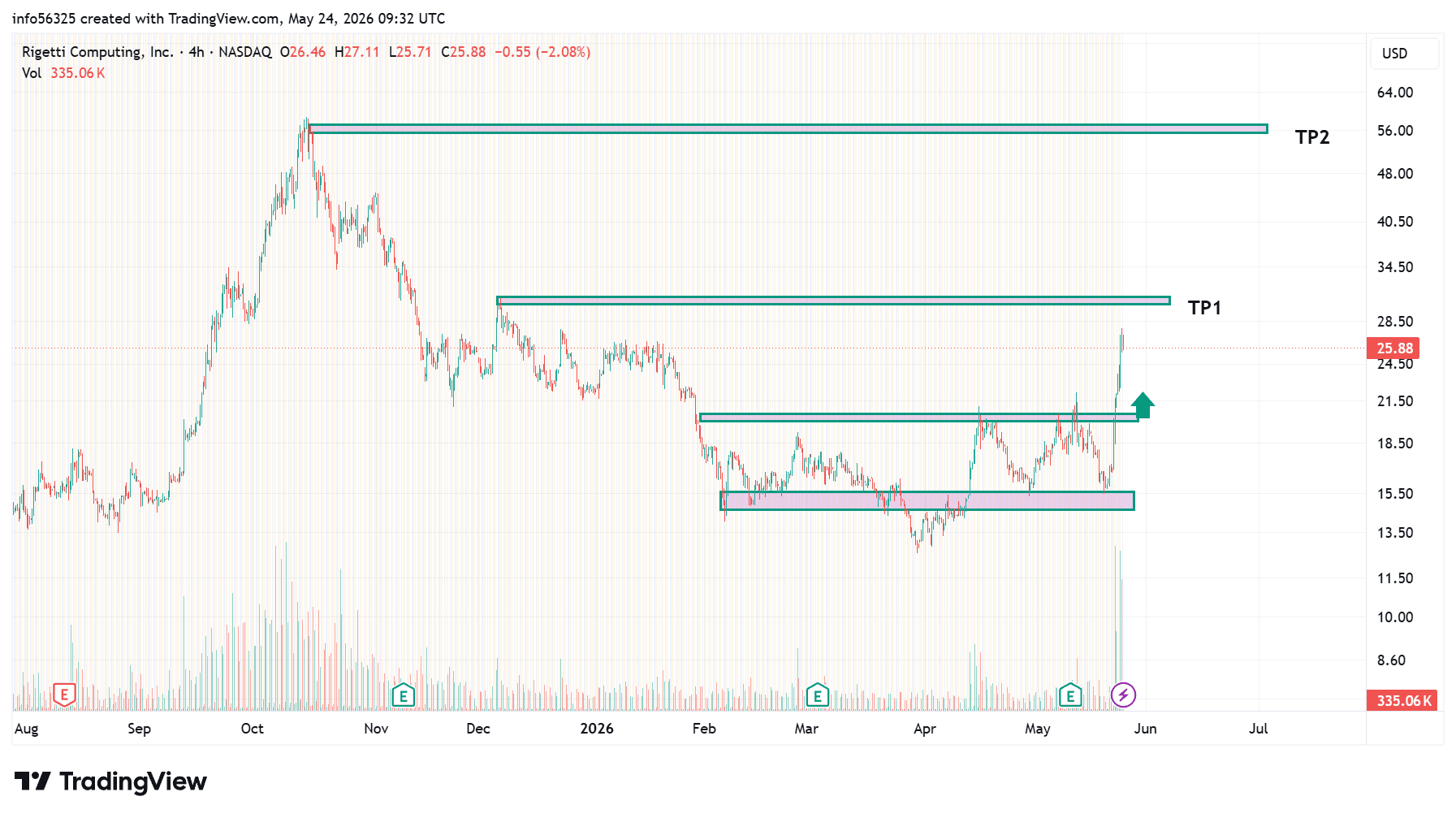Click the 4h interval in the legend
Viewport: 1456px width, 818px height.
[x=197, y=52]
